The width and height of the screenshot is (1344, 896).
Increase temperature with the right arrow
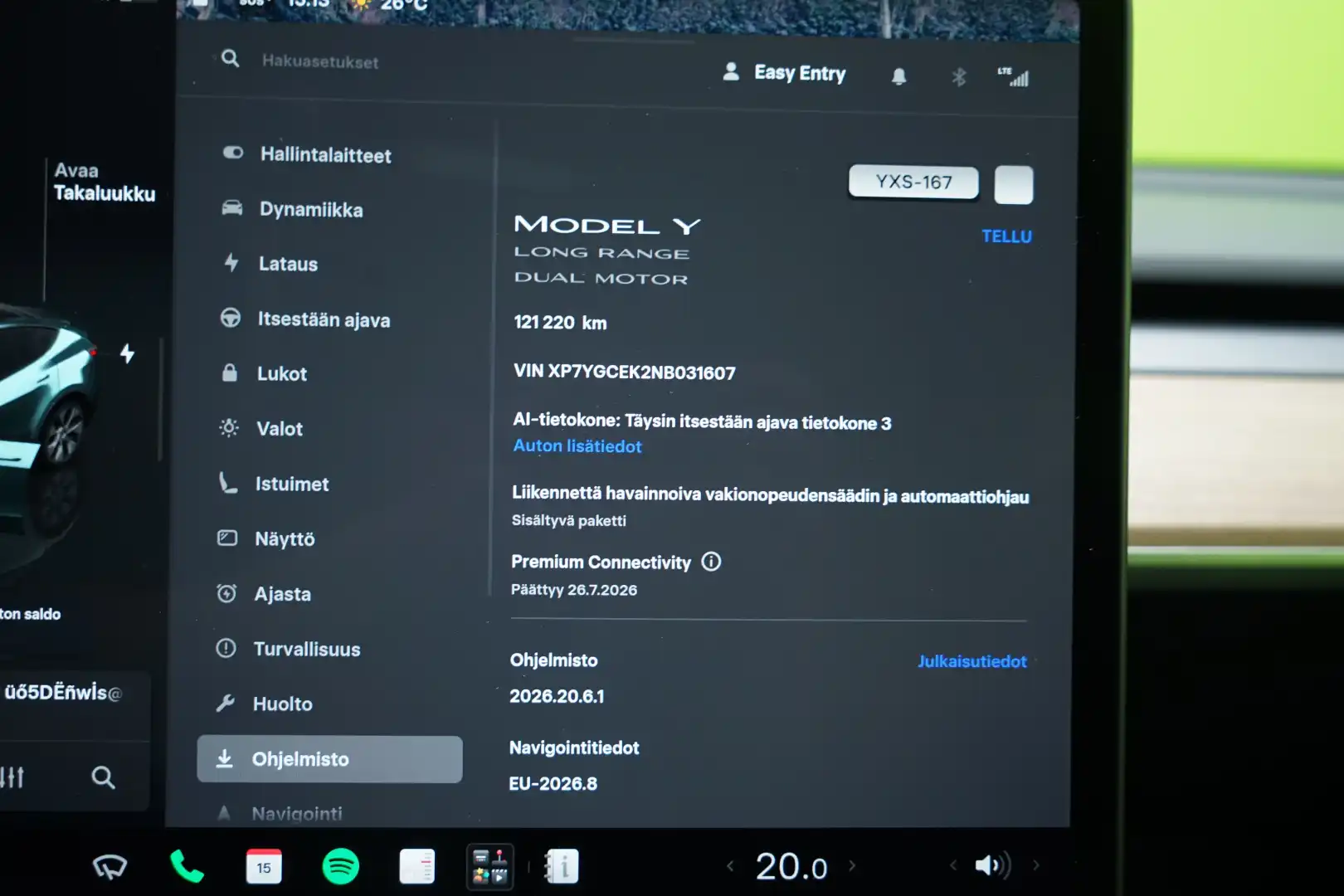(852, 866)
